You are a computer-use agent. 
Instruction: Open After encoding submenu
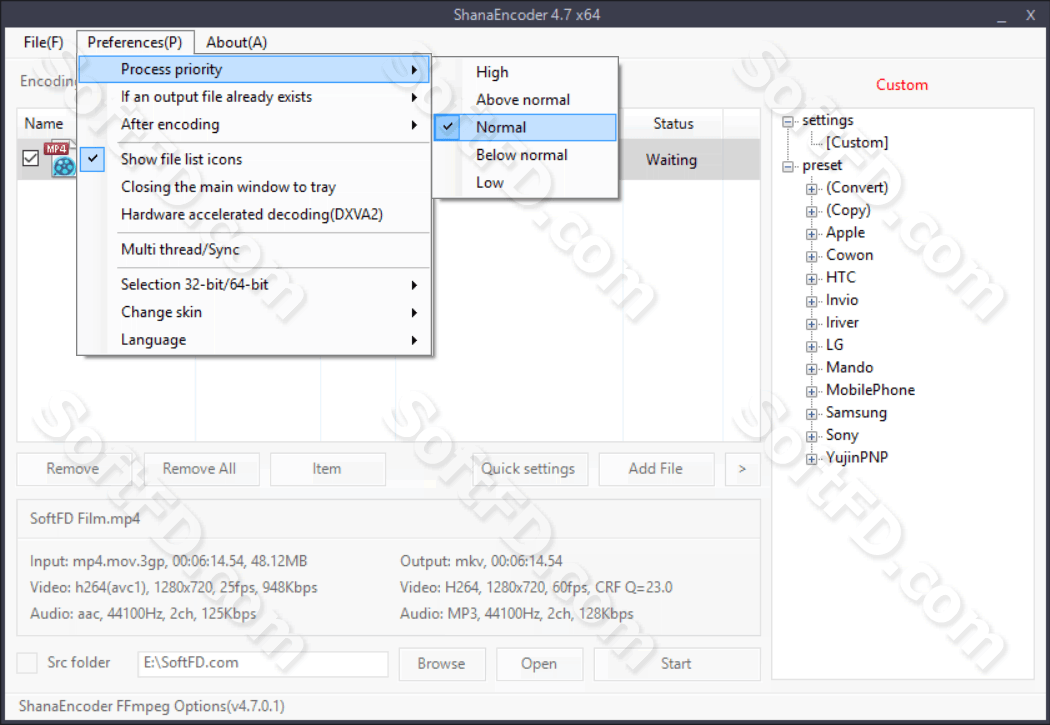click(255, 125)
